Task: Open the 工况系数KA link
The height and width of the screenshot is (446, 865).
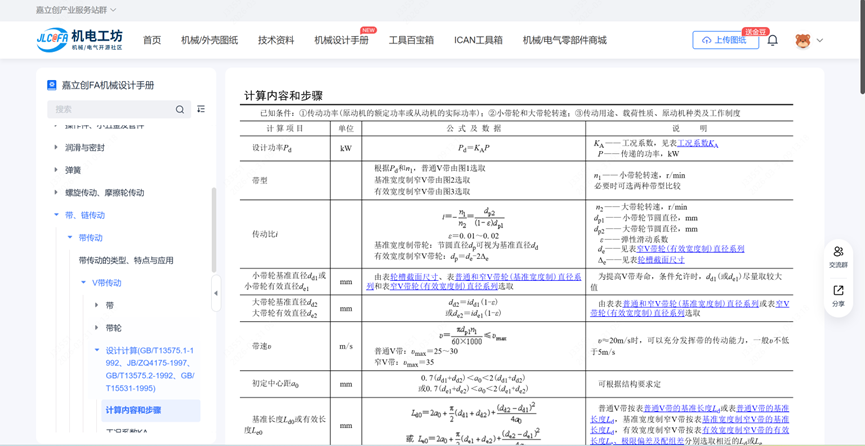Action: 697,143
